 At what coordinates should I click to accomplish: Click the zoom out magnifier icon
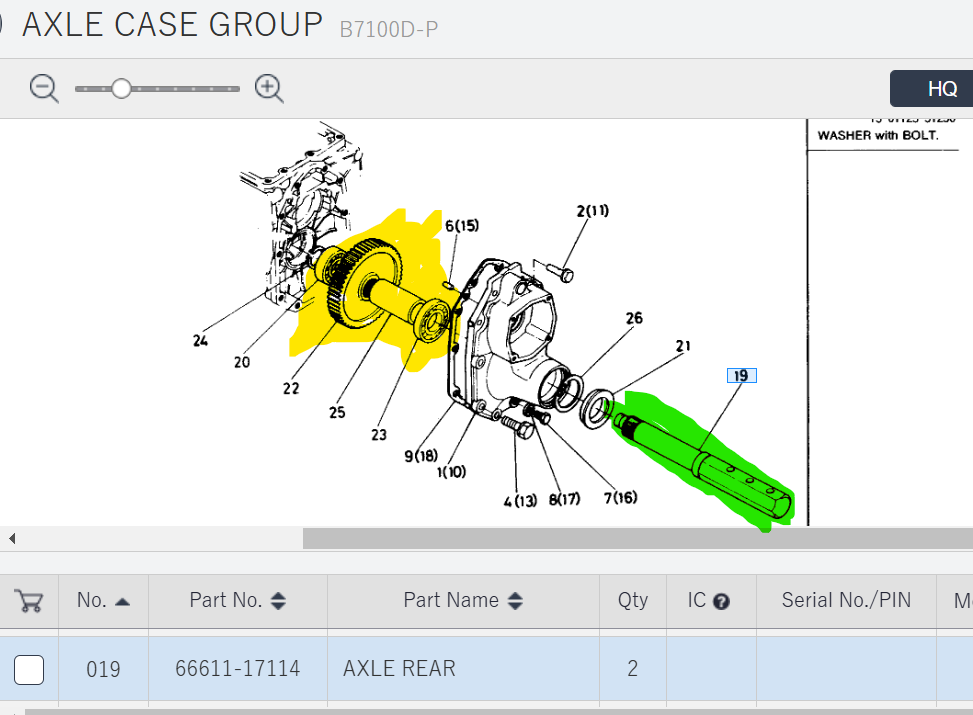[x=44, y=88]
